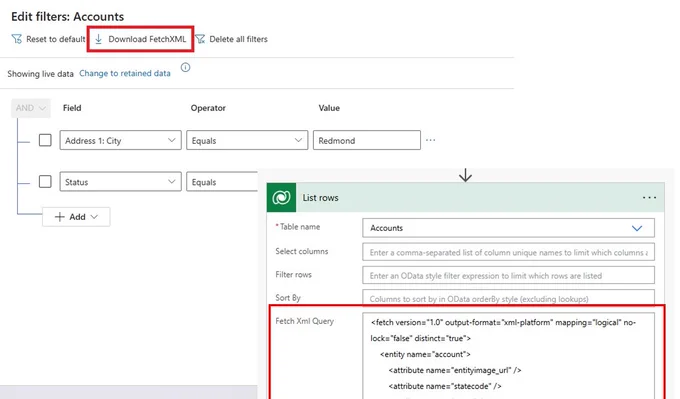Click the attribute name="entityimage_url" line
This screenshot has width=680, height=399.
[x=455, y=370]
